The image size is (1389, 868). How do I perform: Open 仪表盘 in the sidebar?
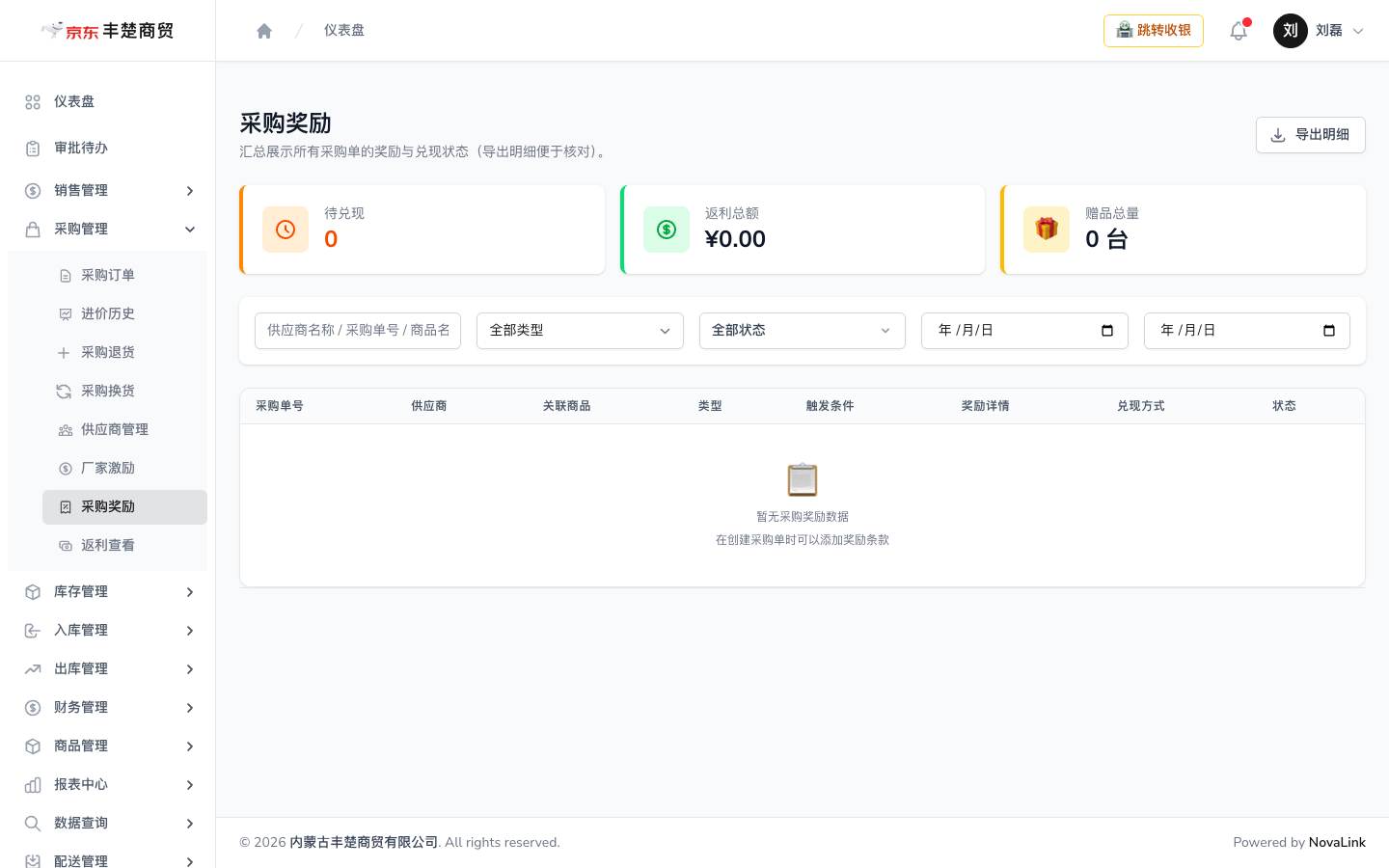107,102
